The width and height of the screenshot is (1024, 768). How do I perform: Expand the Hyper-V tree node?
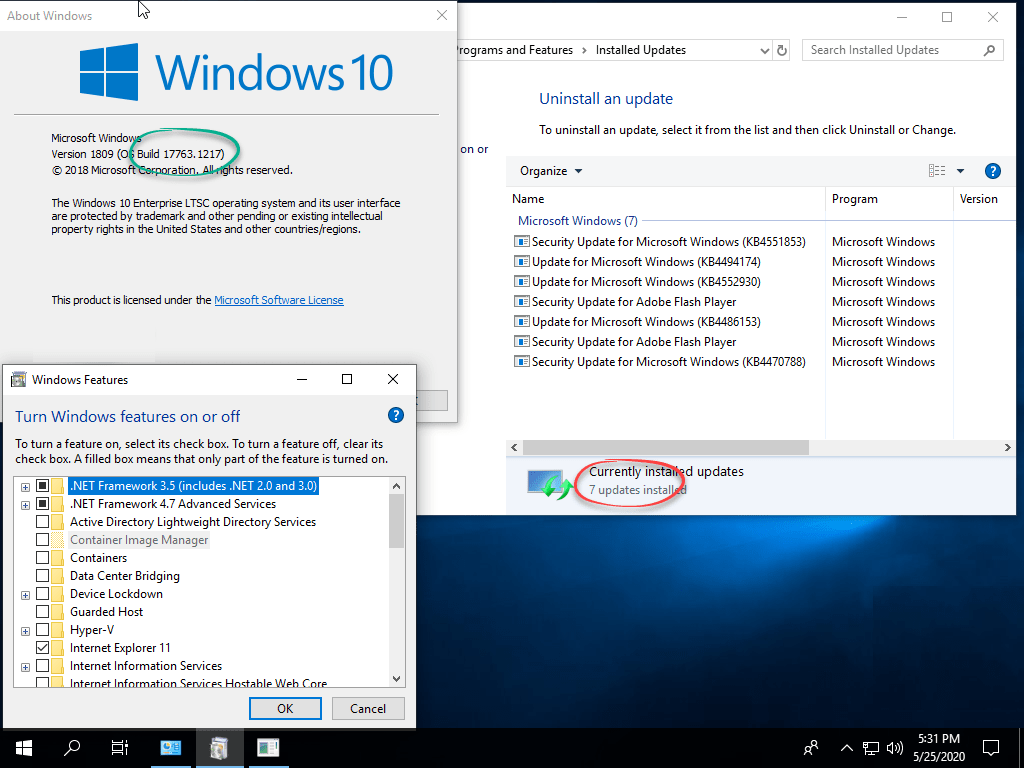pyautogui.click(x=25, y=631)
